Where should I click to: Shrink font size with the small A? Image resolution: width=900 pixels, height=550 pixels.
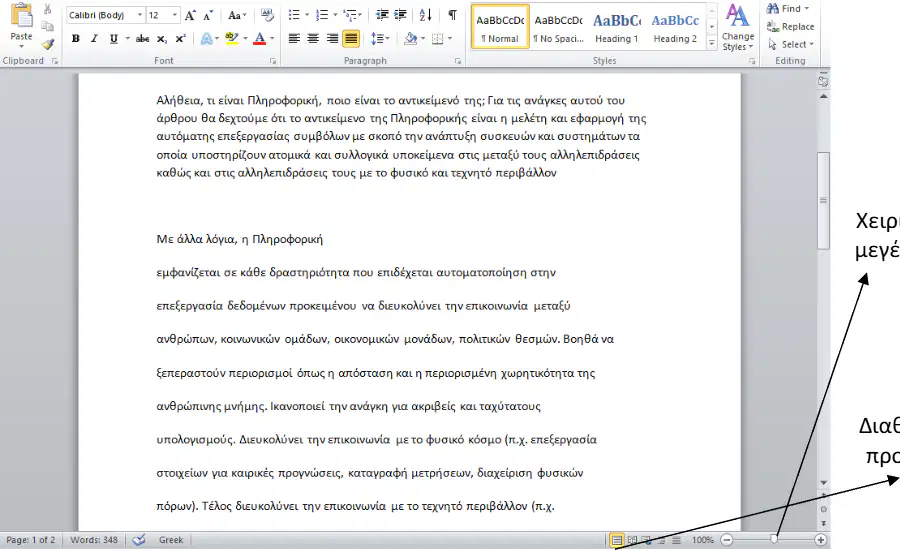pos(208,16)
